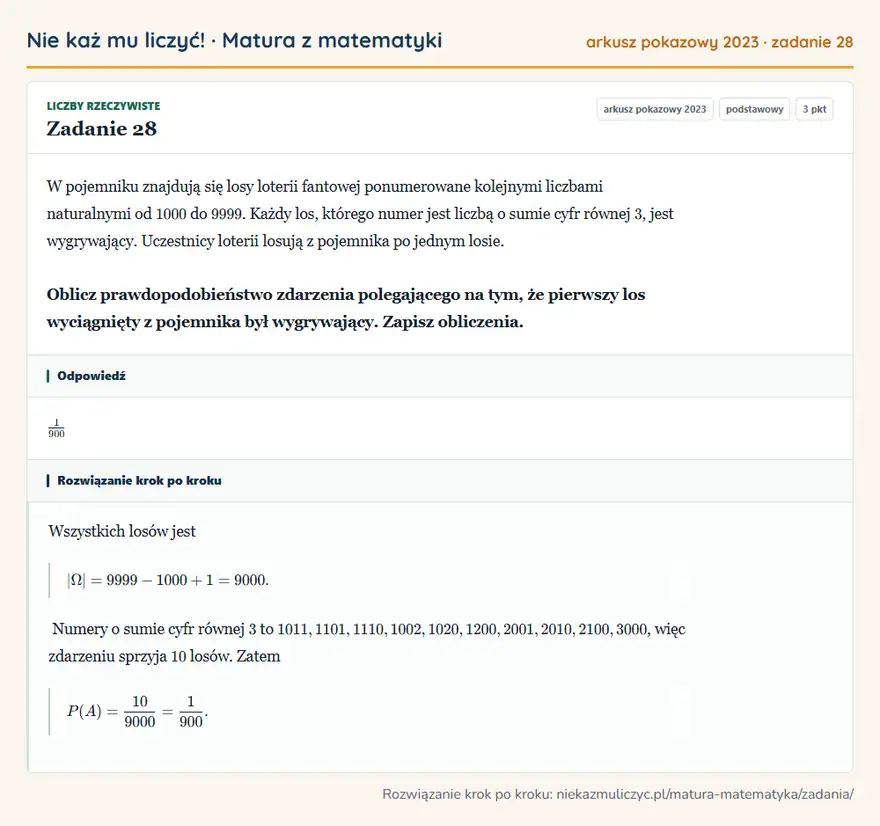Click the 'podstawowy' level tag
Viewport: 880px width, 826px height.
754,109
